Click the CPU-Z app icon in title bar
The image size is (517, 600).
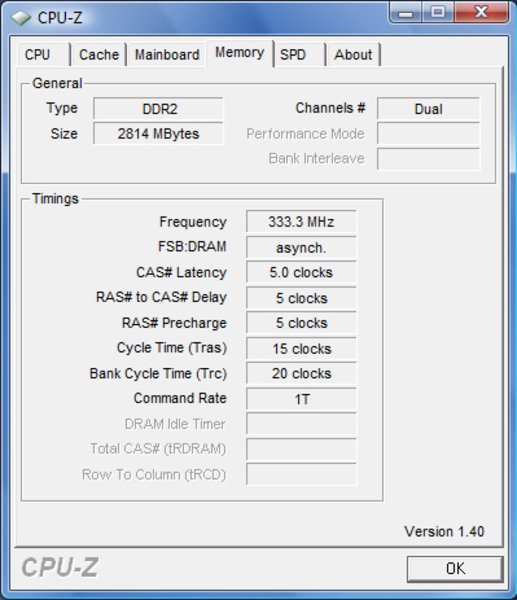pos(20,18)
